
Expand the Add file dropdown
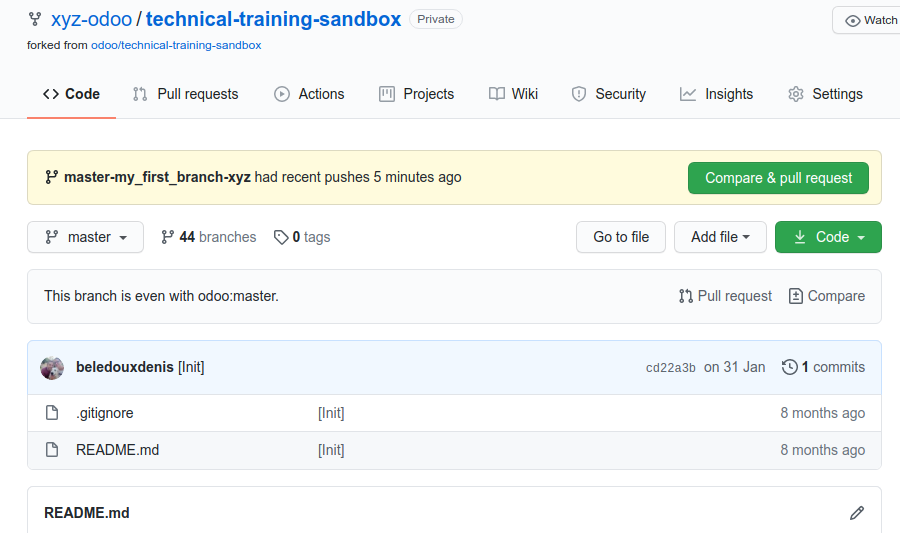720,237
